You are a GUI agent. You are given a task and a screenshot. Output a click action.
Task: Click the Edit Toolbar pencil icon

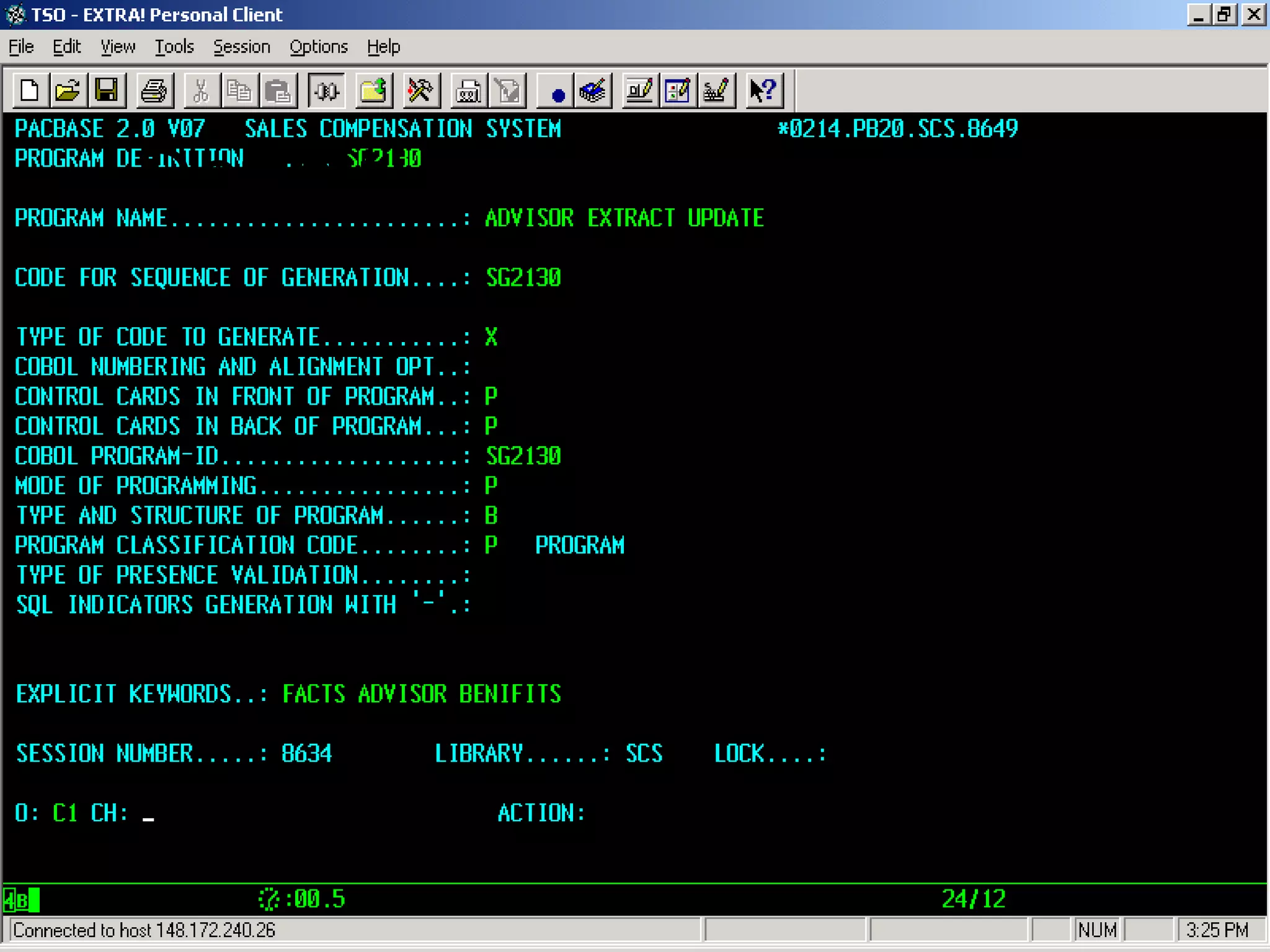coord(639,91)
